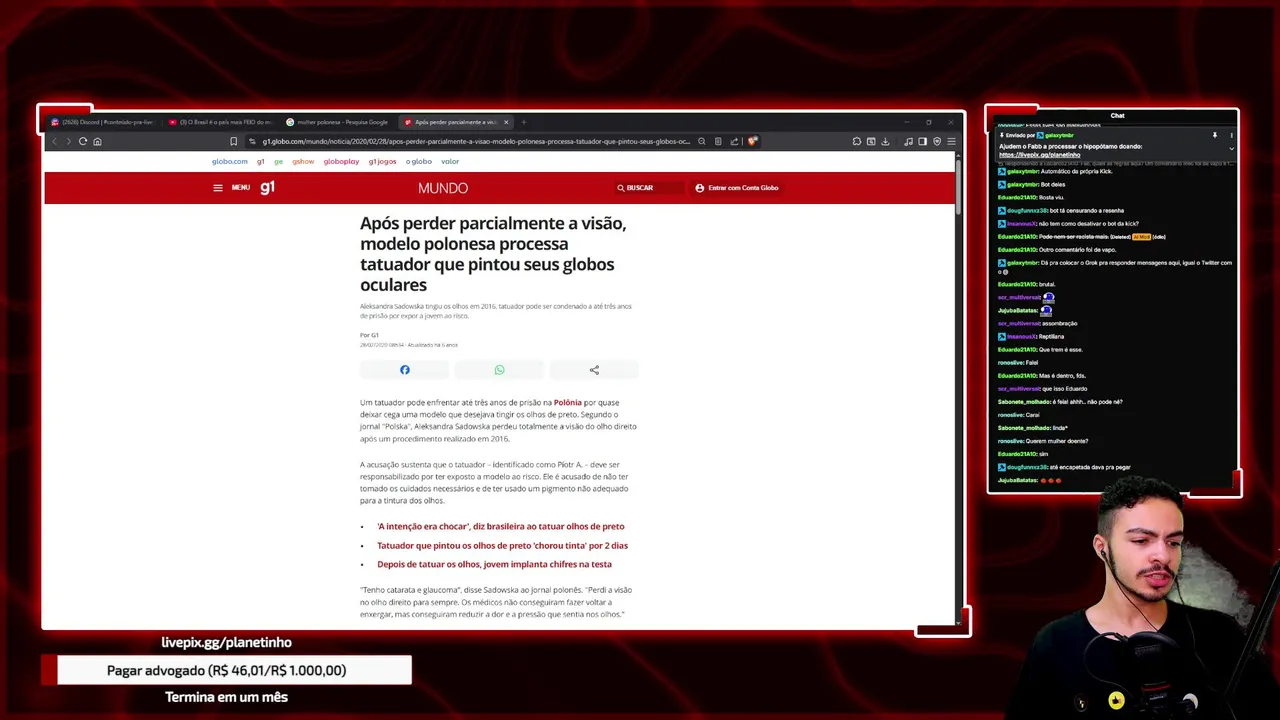Open pinned message three-dot options
The image size is (1280, 720).
coord(1231,135)
